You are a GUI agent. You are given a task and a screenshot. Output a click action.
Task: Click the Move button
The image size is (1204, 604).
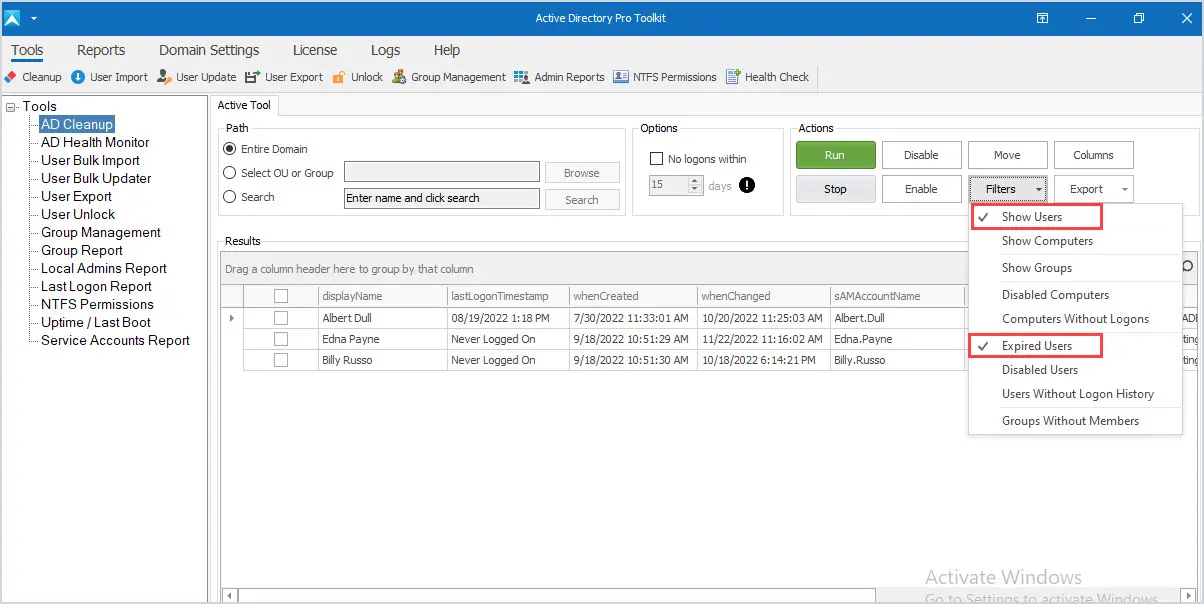point(1007,155)
